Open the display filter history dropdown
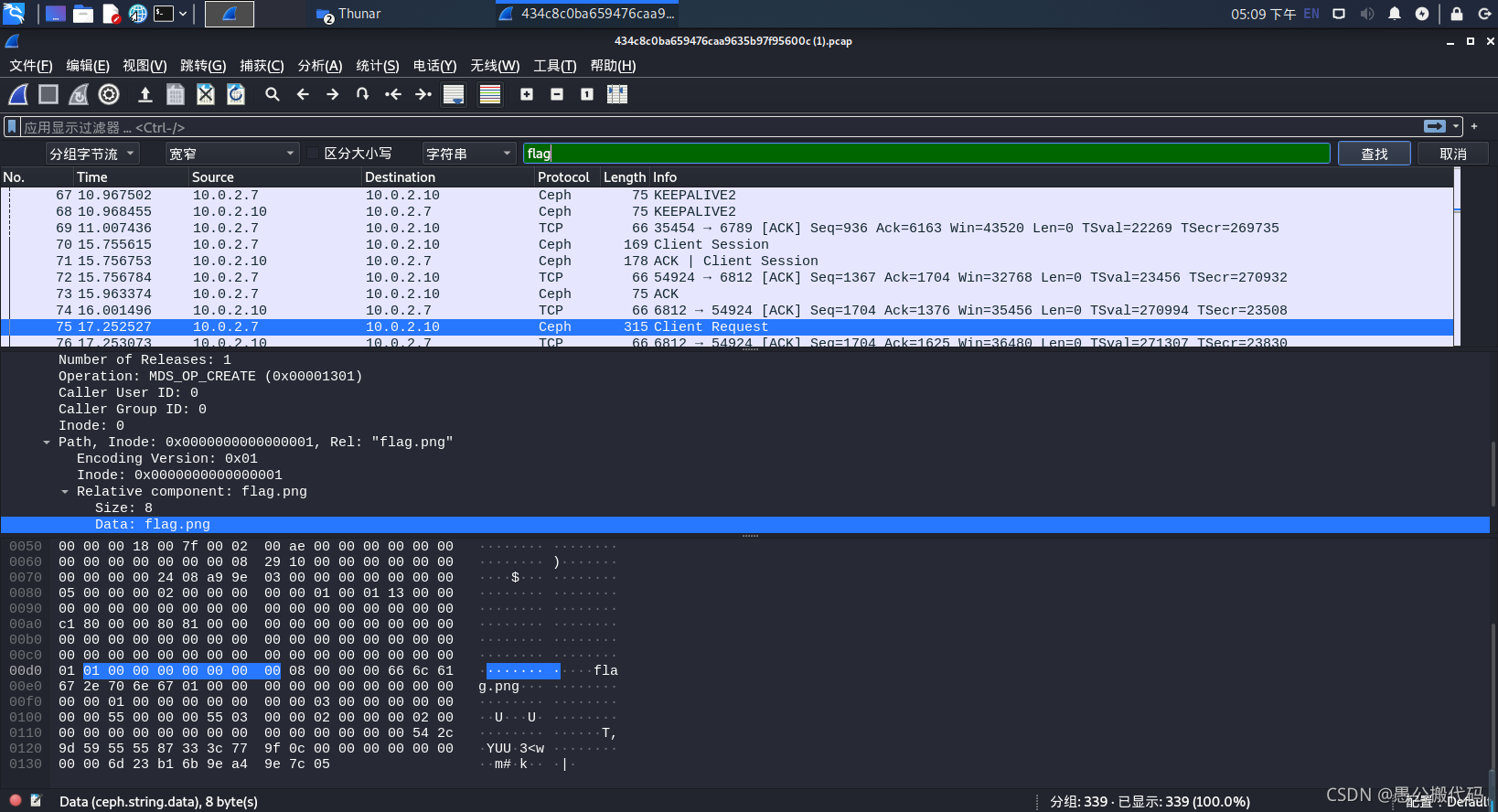This screenshot has width=1498, height=812. [x=1456, y=127]
